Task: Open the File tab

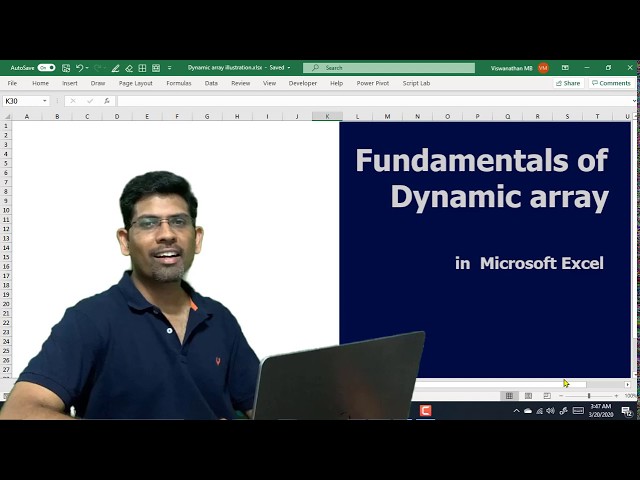Action: coord(12,83)
